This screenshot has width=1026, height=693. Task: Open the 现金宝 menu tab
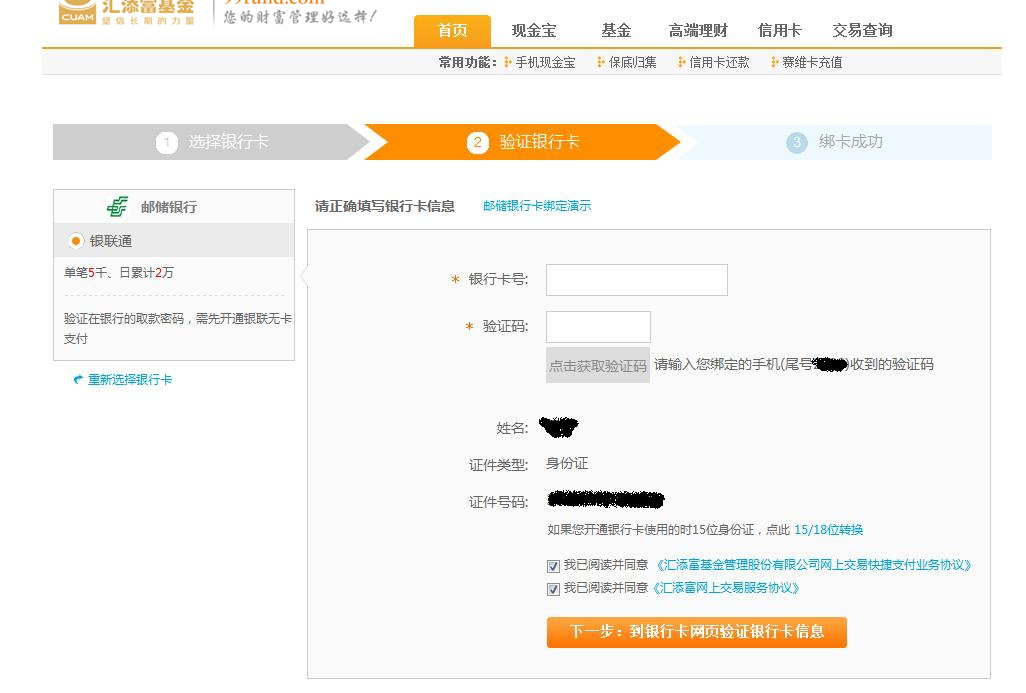(534, 31)
